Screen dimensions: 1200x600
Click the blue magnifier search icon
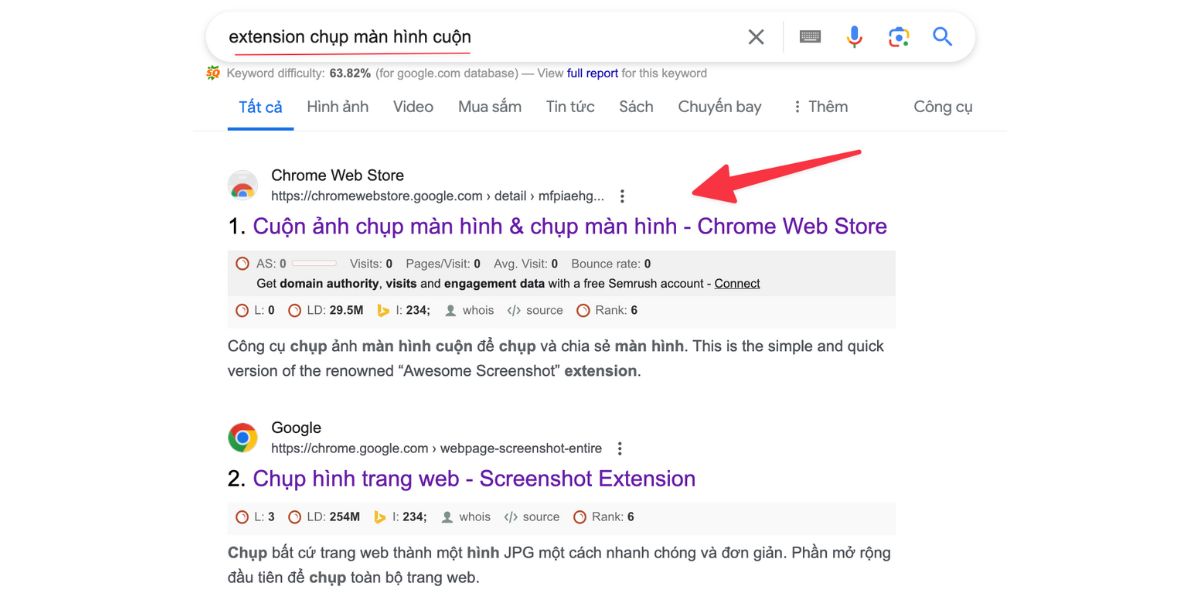pos(942,37)
